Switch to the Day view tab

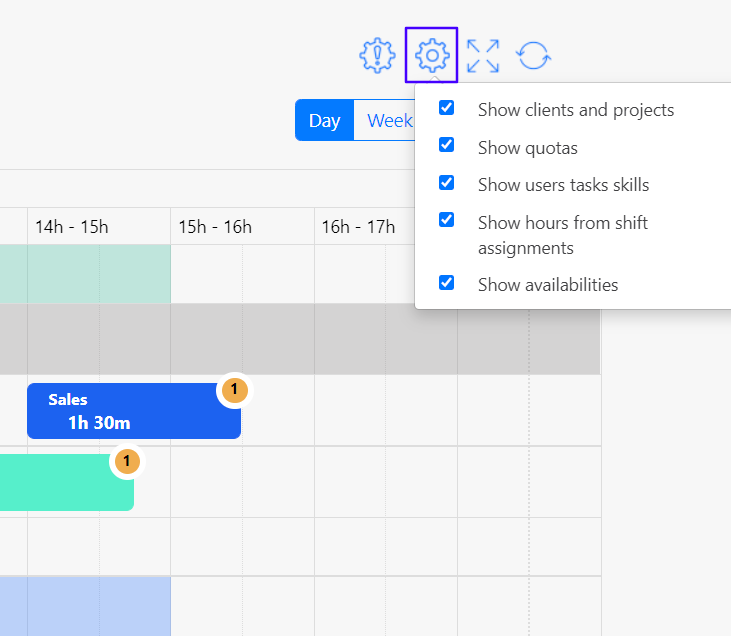click(x=324, y=121)
